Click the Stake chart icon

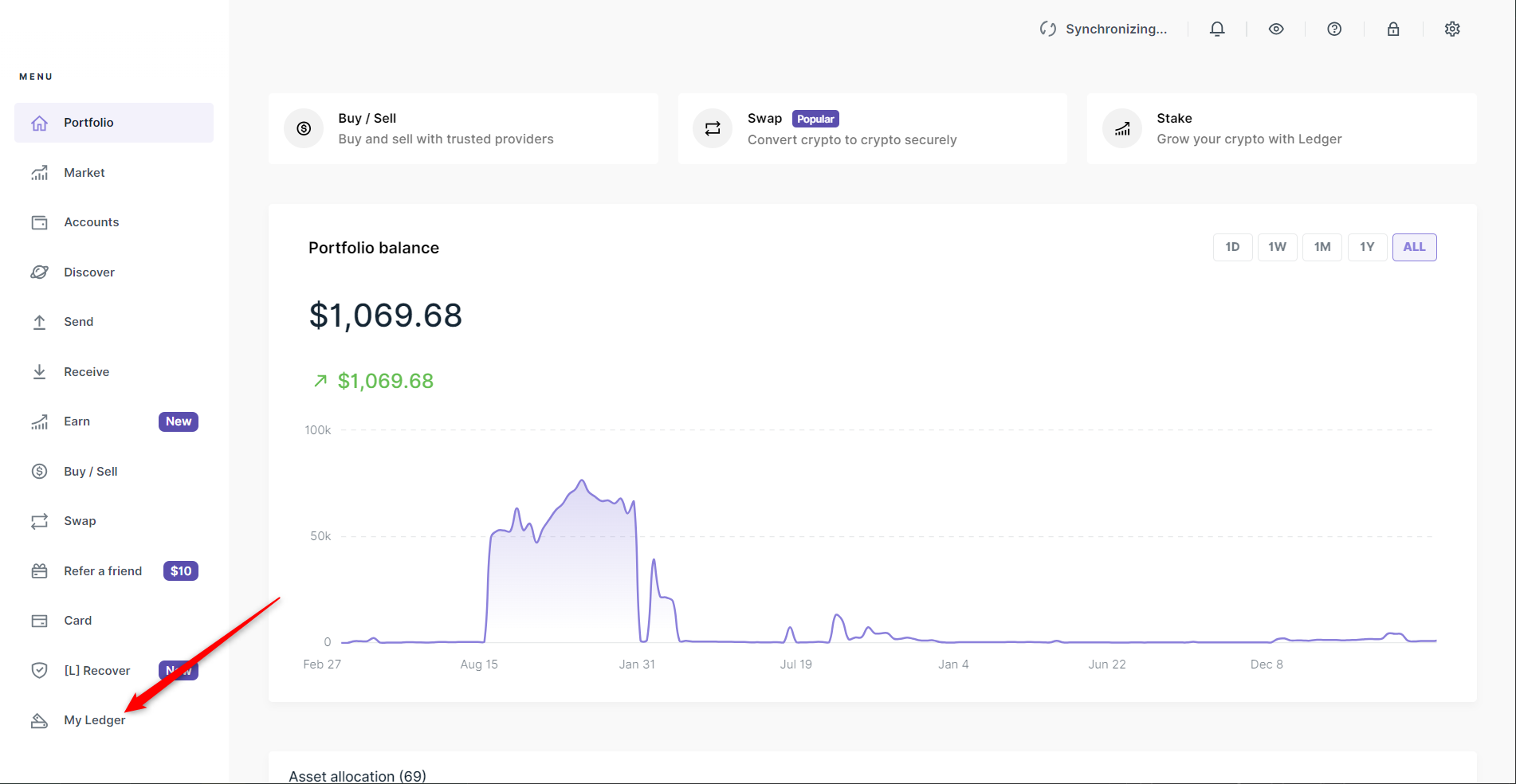pyautogui.click(x=1122, y=128)
